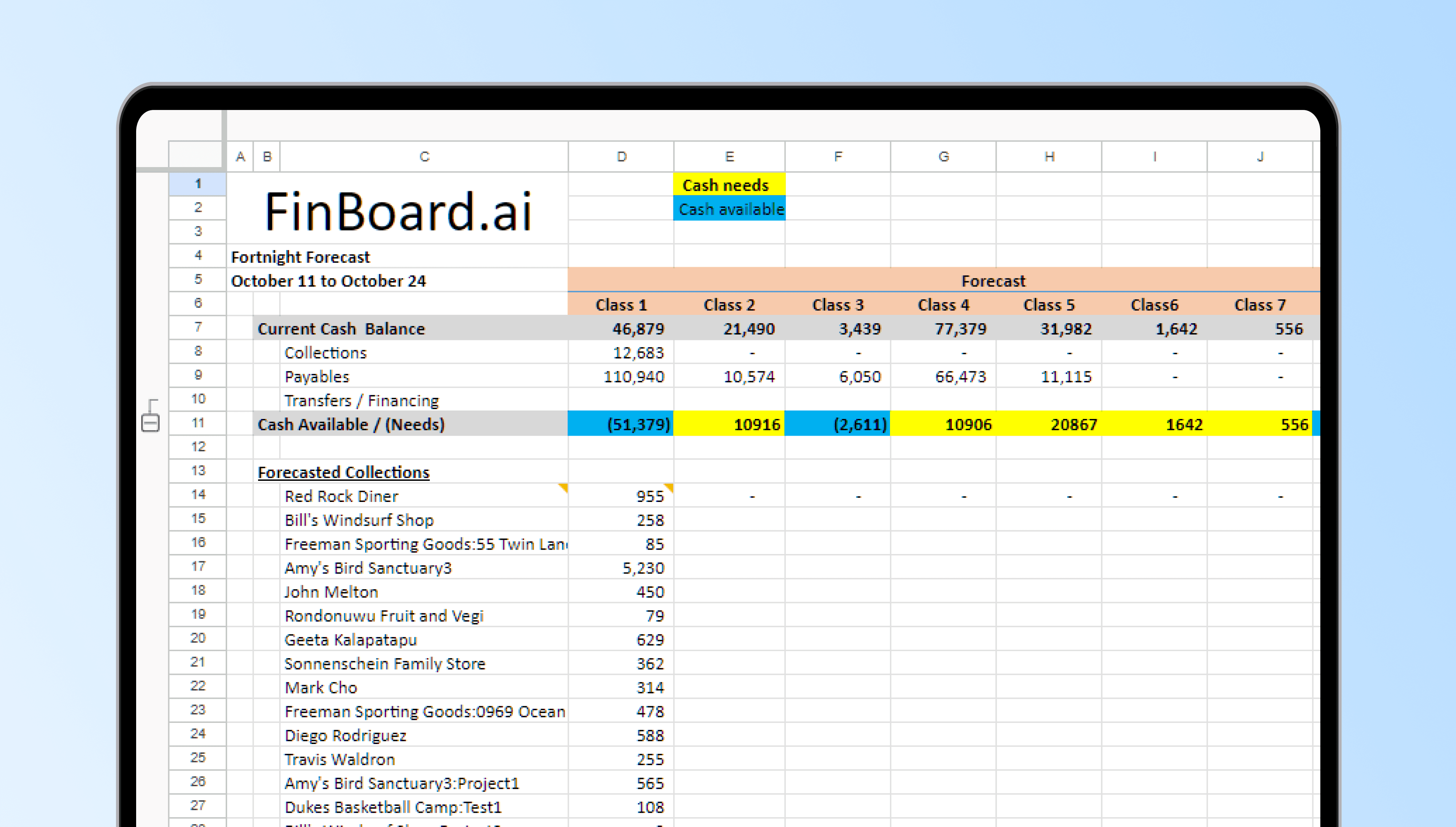Select the Class 7 column label

point(1260,304)
